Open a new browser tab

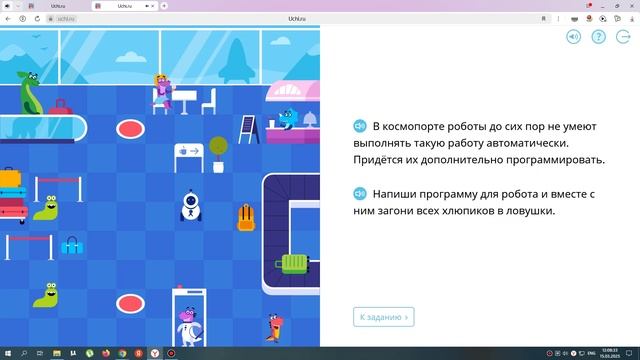pos(164,6)
